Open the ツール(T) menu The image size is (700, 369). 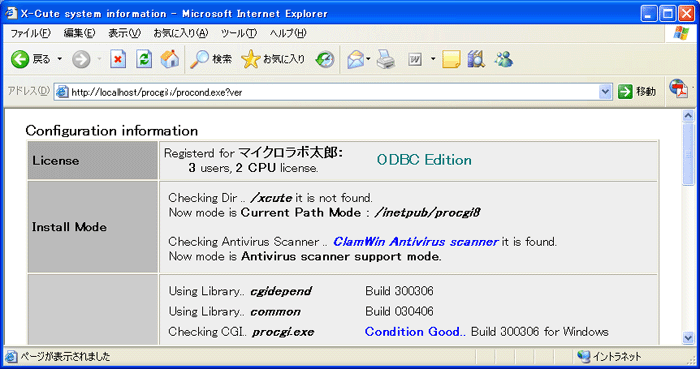click(x=239, y=33)
